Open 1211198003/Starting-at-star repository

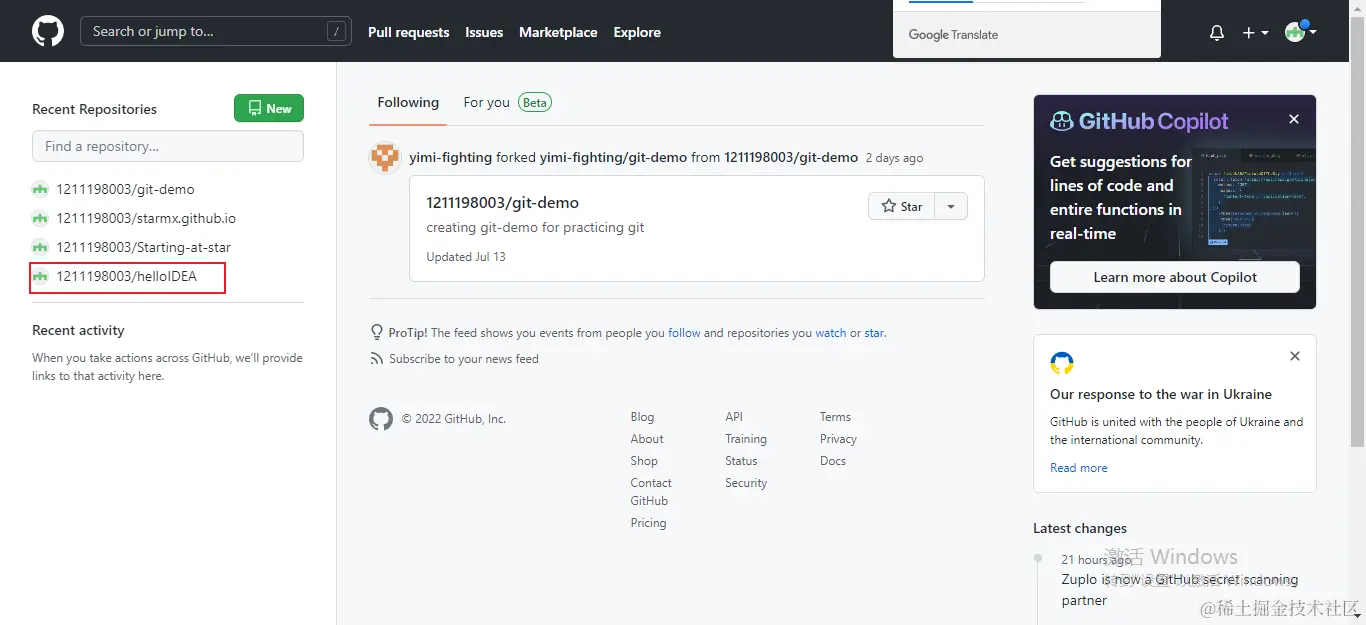tap(143, 247)
